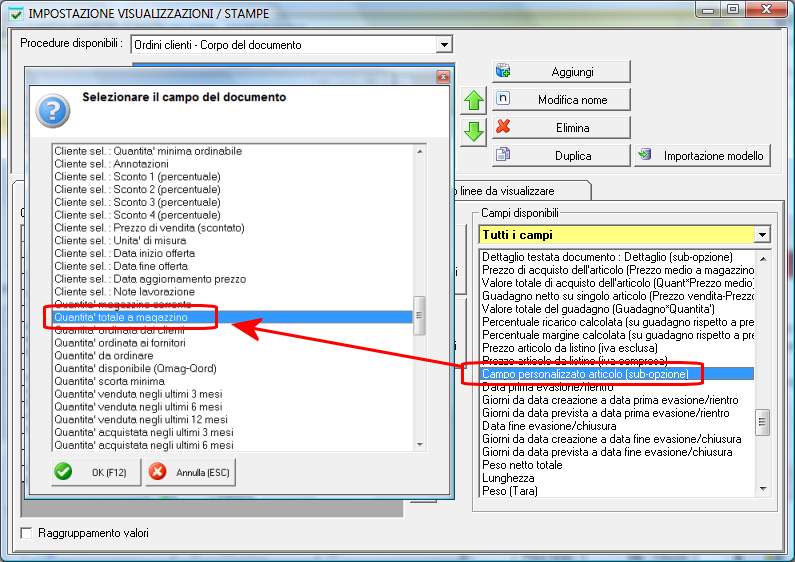Click the red cross icon on Annulla
This screenshot has width=795, height=562.
click(x=158, y=472)
